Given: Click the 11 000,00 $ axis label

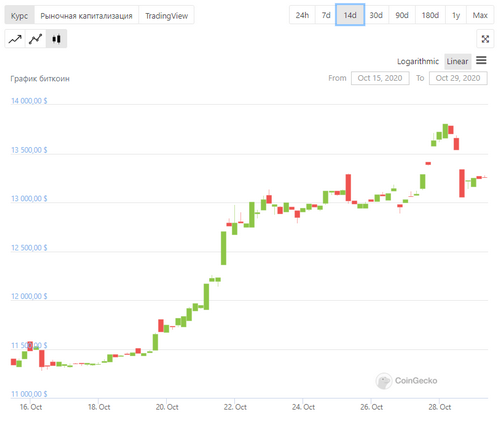Looking at the screenshot, I should pyautogui.click(x=29, y=394).
